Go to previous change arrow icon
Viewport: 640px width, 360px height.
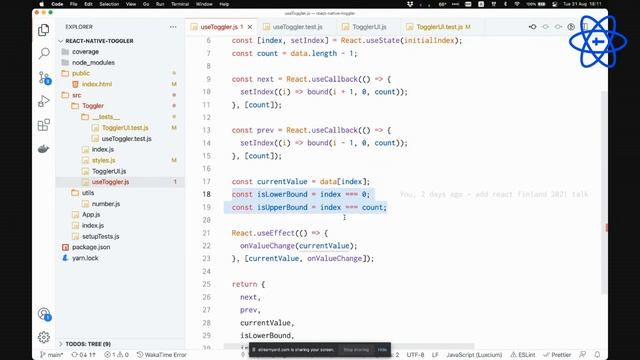pyautogui.click(x=546, y=27)
